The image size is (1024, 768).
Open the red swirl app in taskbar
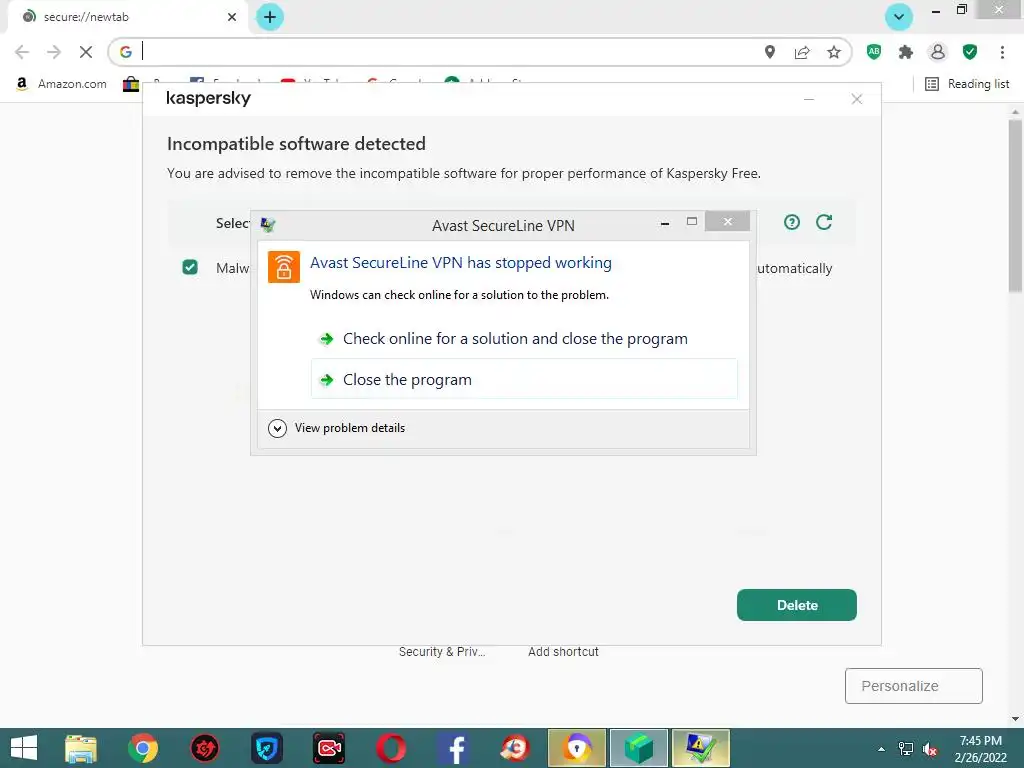515,748
